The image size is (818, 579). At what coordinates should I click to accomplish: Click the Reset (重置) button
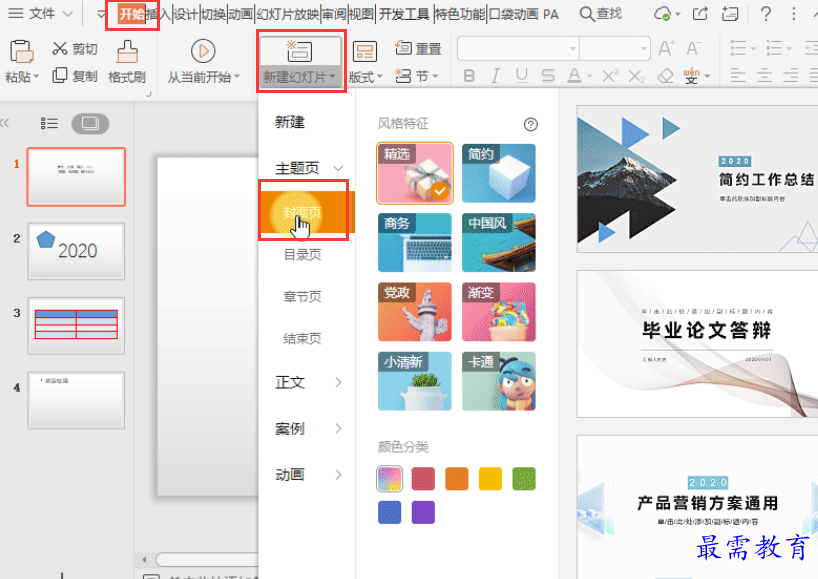(418, 49)
